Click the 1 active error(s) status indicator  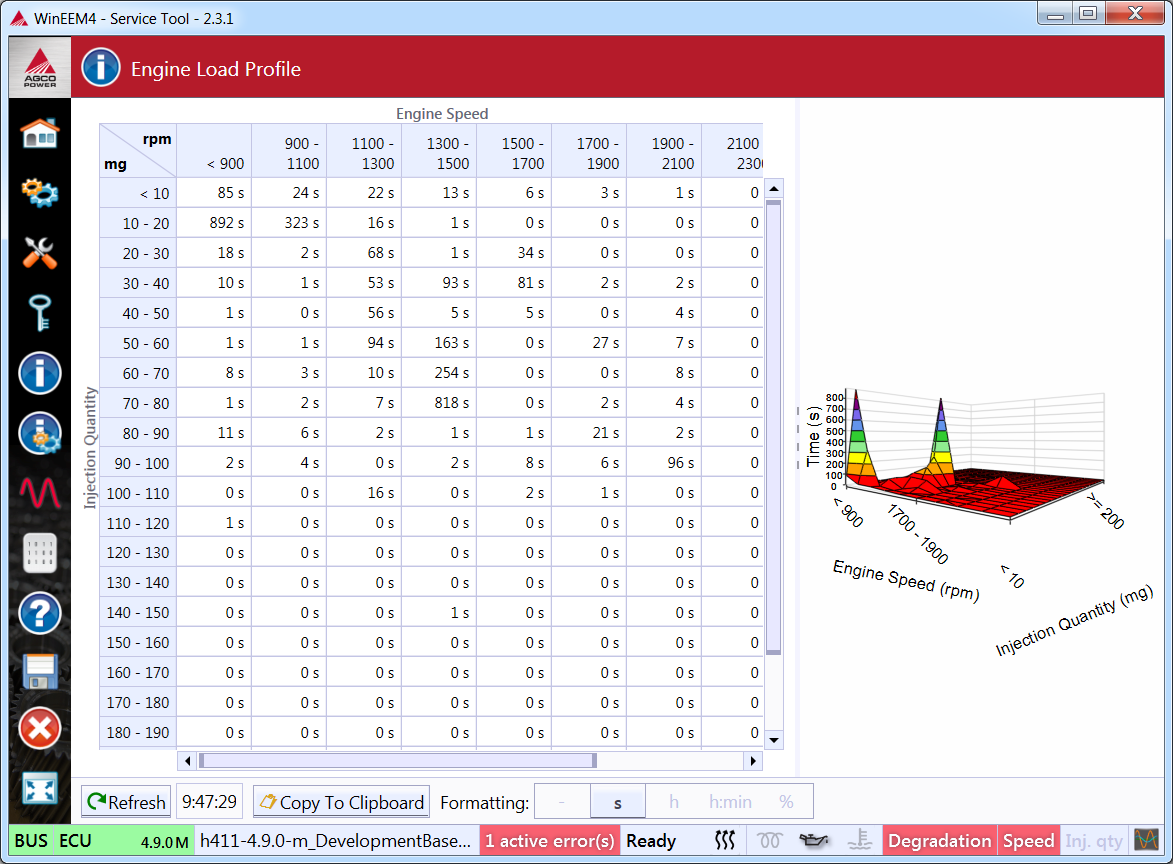550,841
